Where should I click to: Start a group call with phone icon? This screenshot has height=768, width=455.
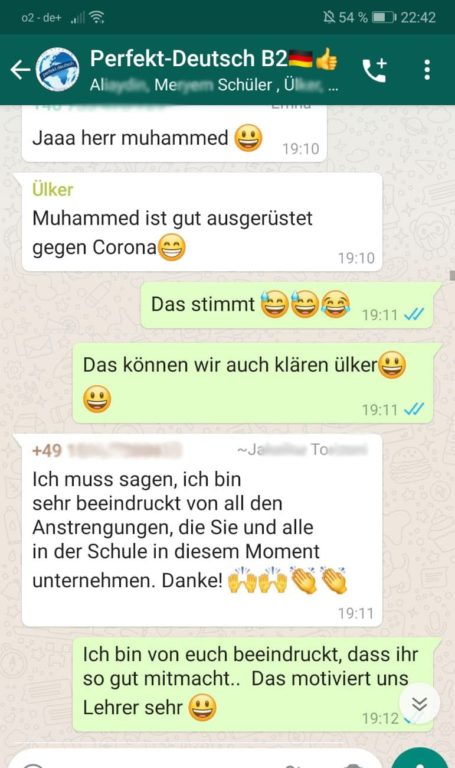coord(375,70)
